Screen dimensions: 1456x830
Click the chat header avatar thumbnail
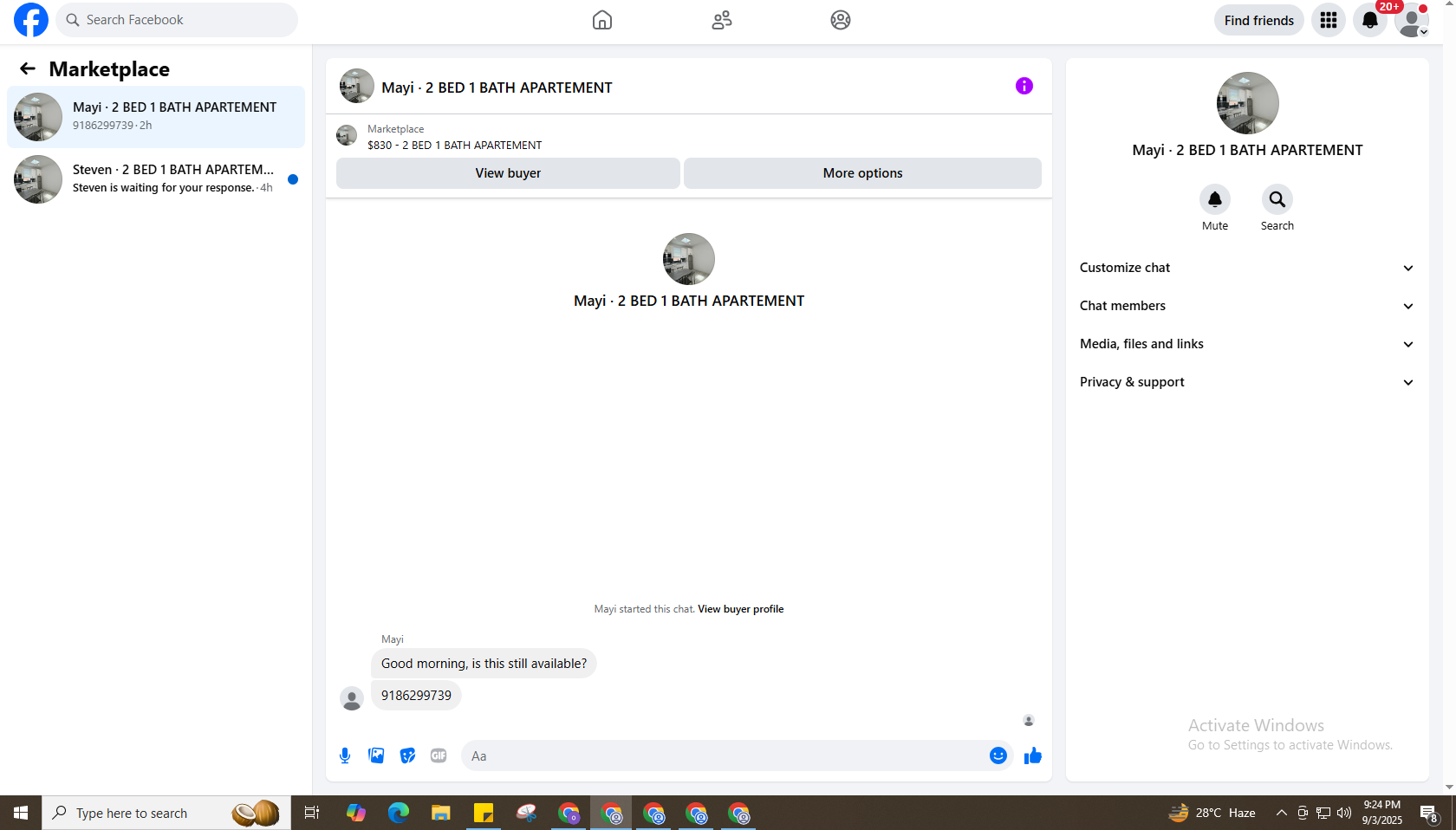tap(357, 87)
